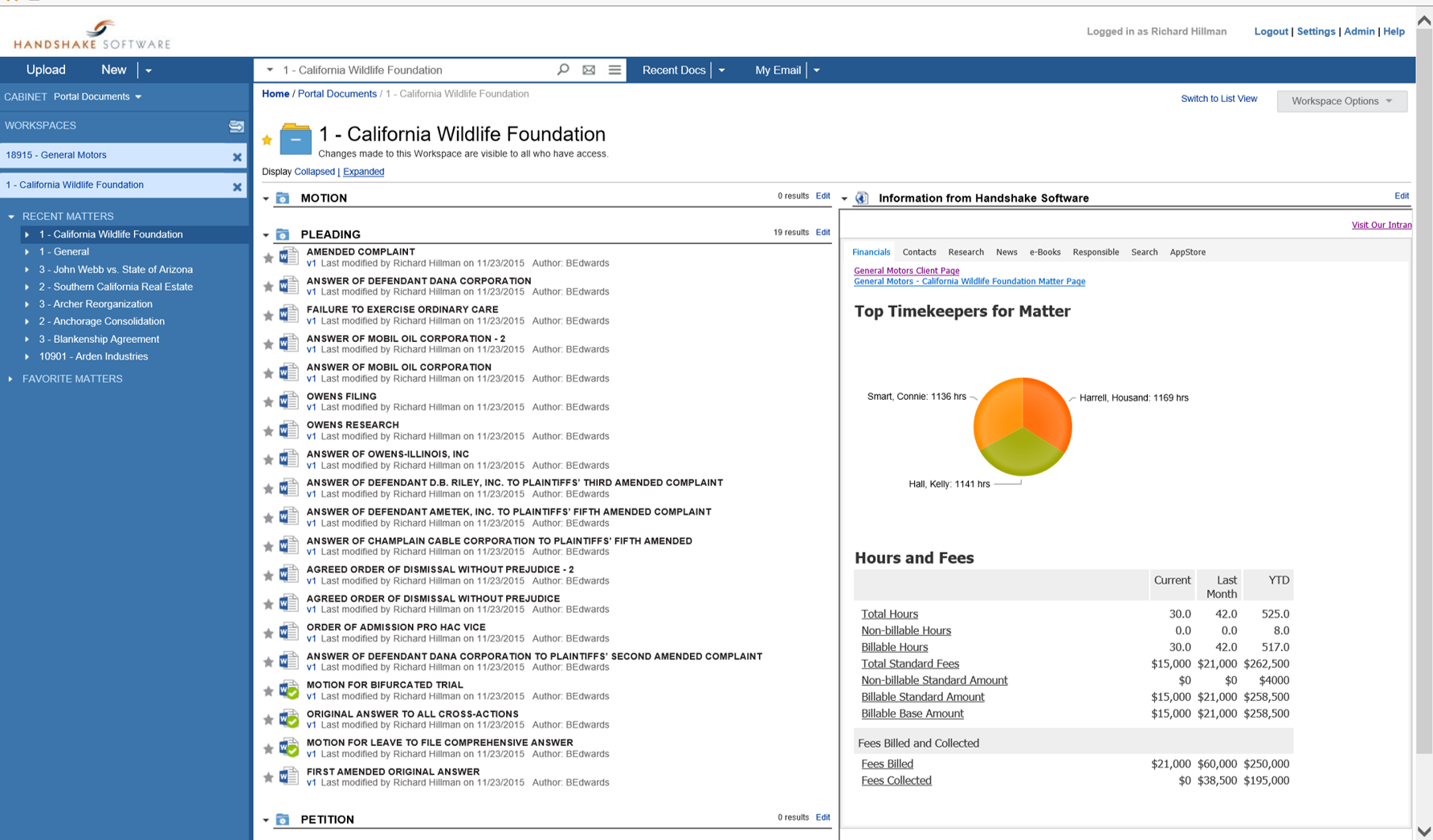Switch to the Contacts tab
Viewport: 1433px width, 840px height.
click(919, 252)
